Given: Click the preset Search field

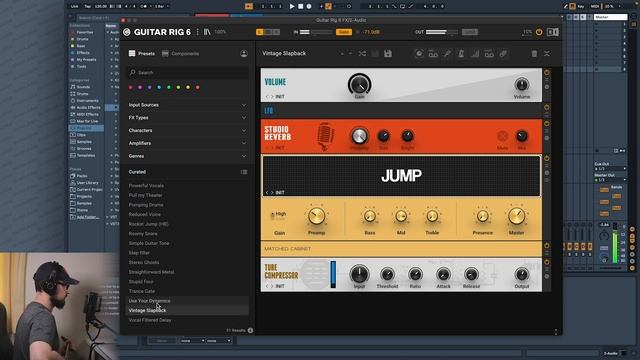Looking at the screenshot, I should (188, 72).
